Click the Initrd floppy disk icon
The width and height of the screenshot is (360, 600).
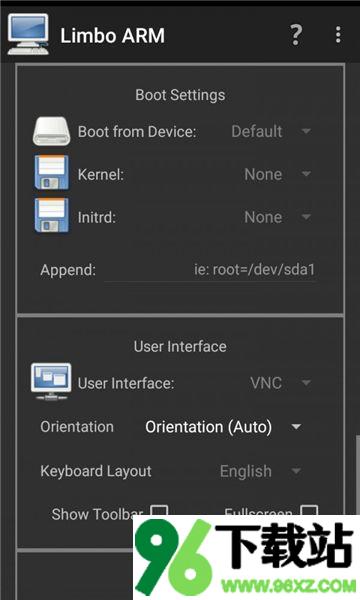pos(52,215)
